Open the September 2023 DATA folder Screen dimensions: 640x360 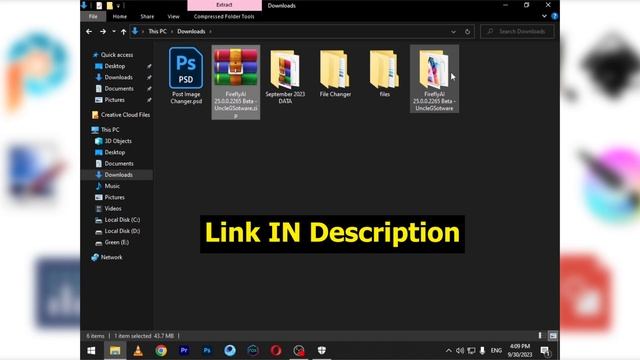tap(285, 76)
